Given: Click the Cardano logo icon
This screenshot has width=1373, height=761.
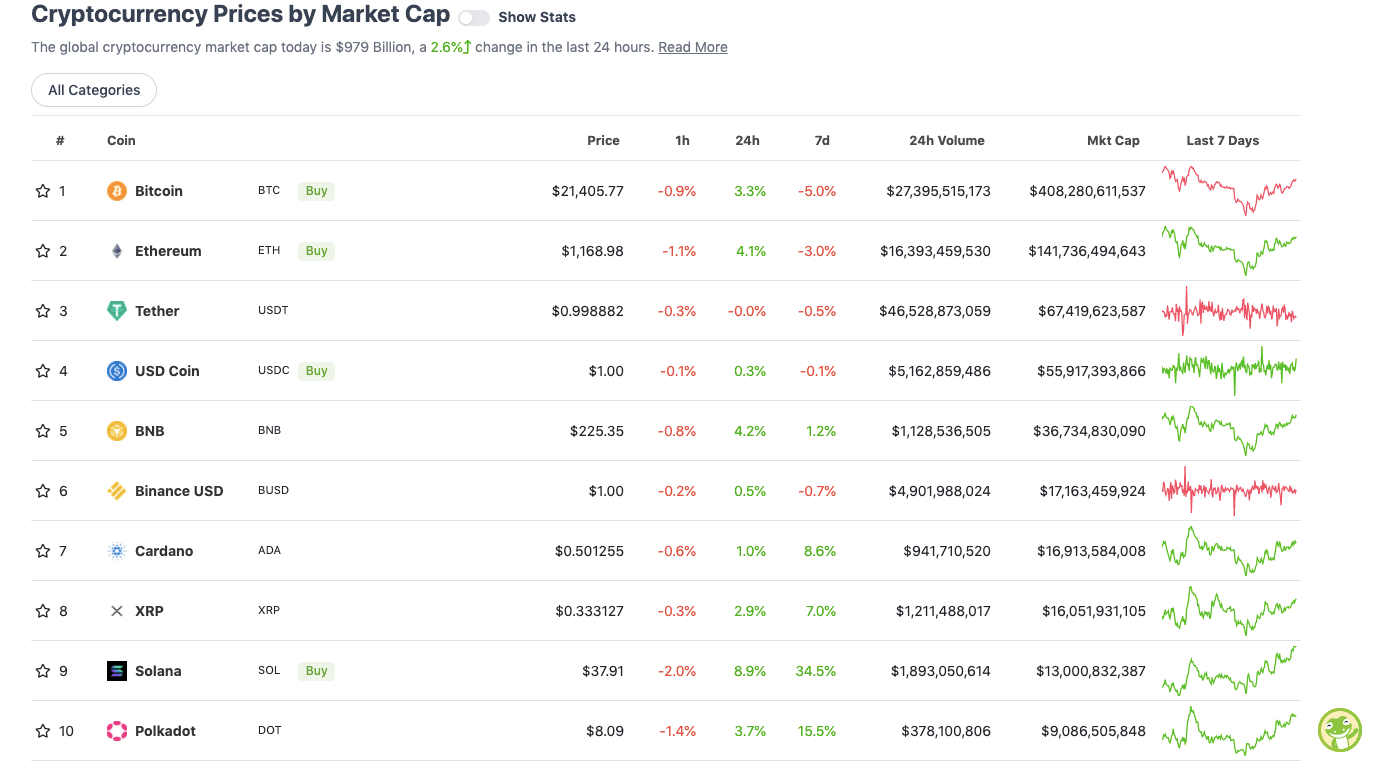Looking at the screenshot, I should pyautogui.click(x=117, y=551).
